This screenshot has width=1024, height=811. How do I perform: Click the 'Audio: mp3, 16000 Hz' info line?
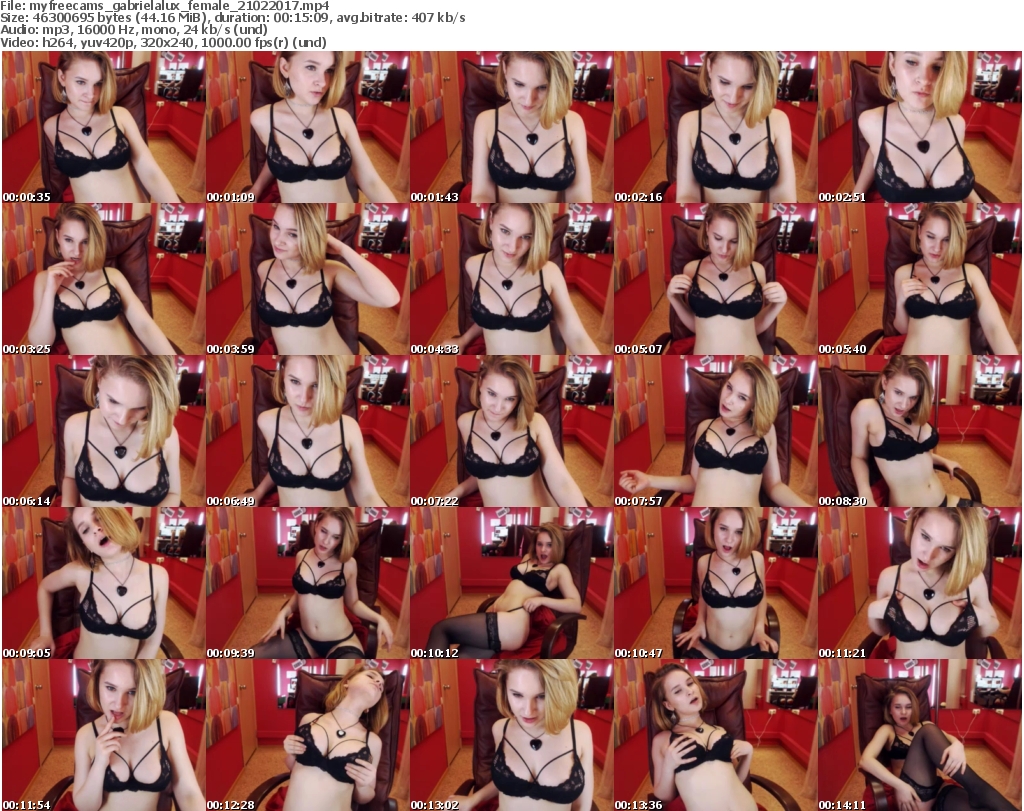[134, 30]
